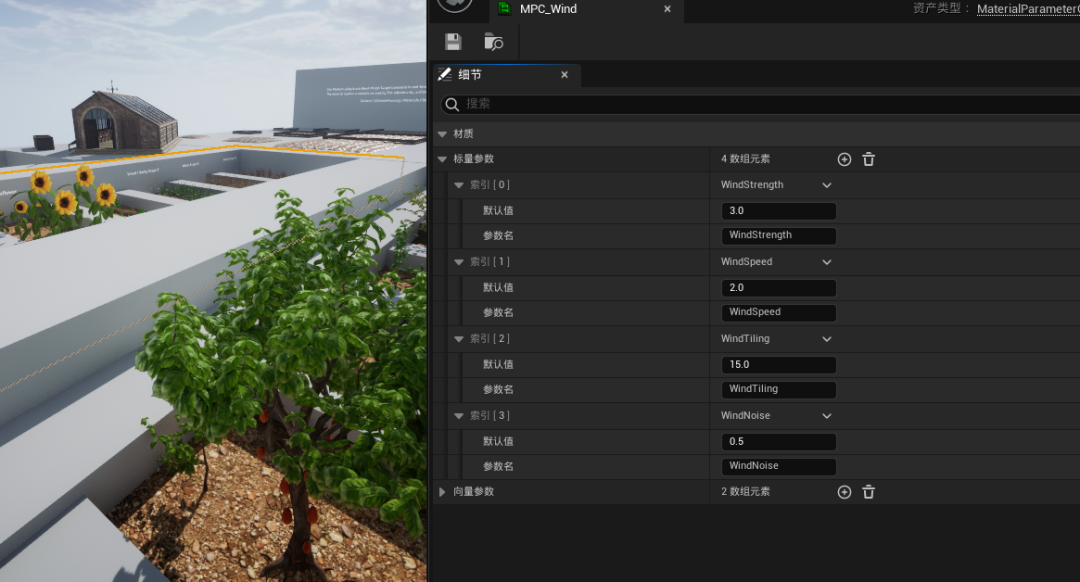Viewport: 1080px width, 582px height.
Task: Browse to asset in Content Browser
Action: [493, 41]
